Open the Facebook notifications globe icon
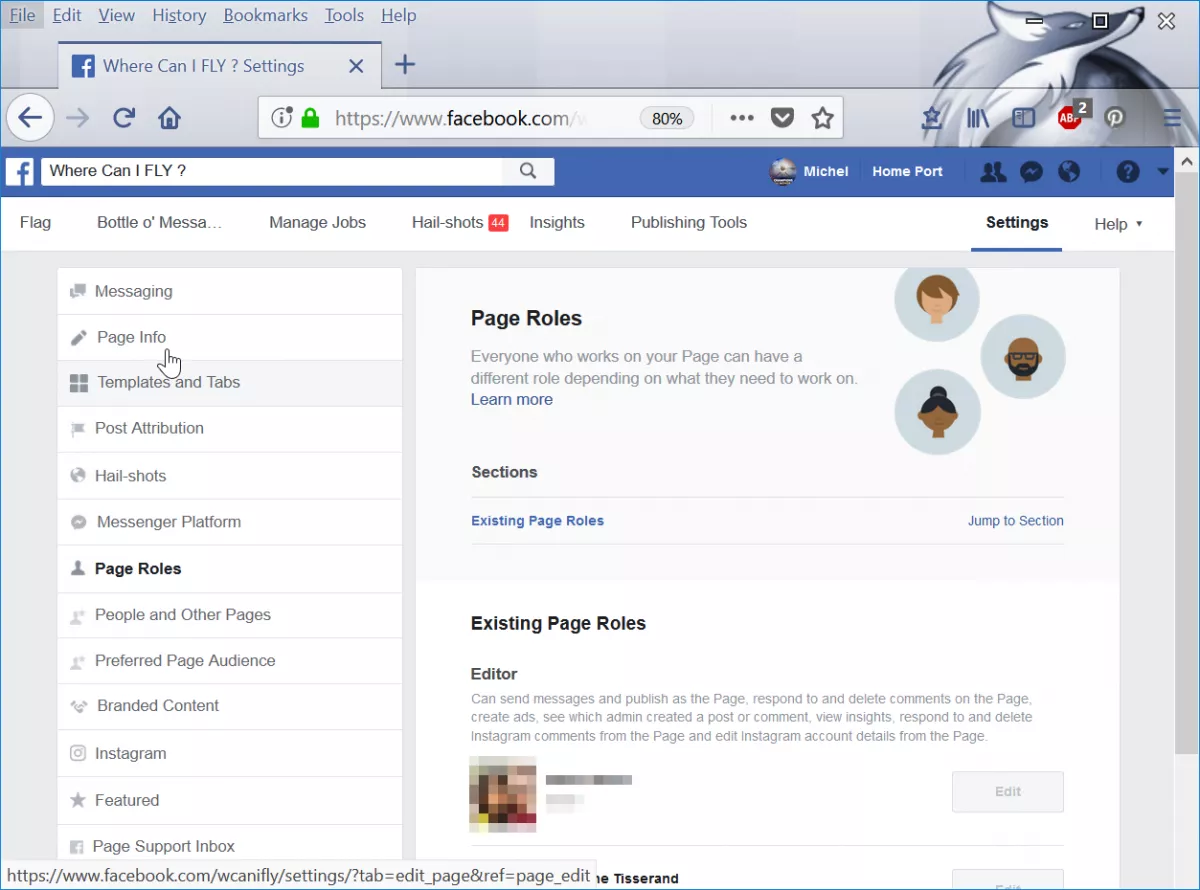 (1069, 172)
